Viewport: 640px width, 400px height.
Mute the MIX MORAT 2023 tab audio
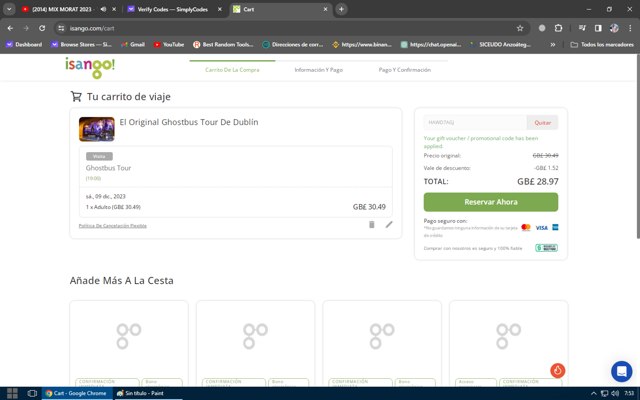pyautogui.click(x=103, y=9)
